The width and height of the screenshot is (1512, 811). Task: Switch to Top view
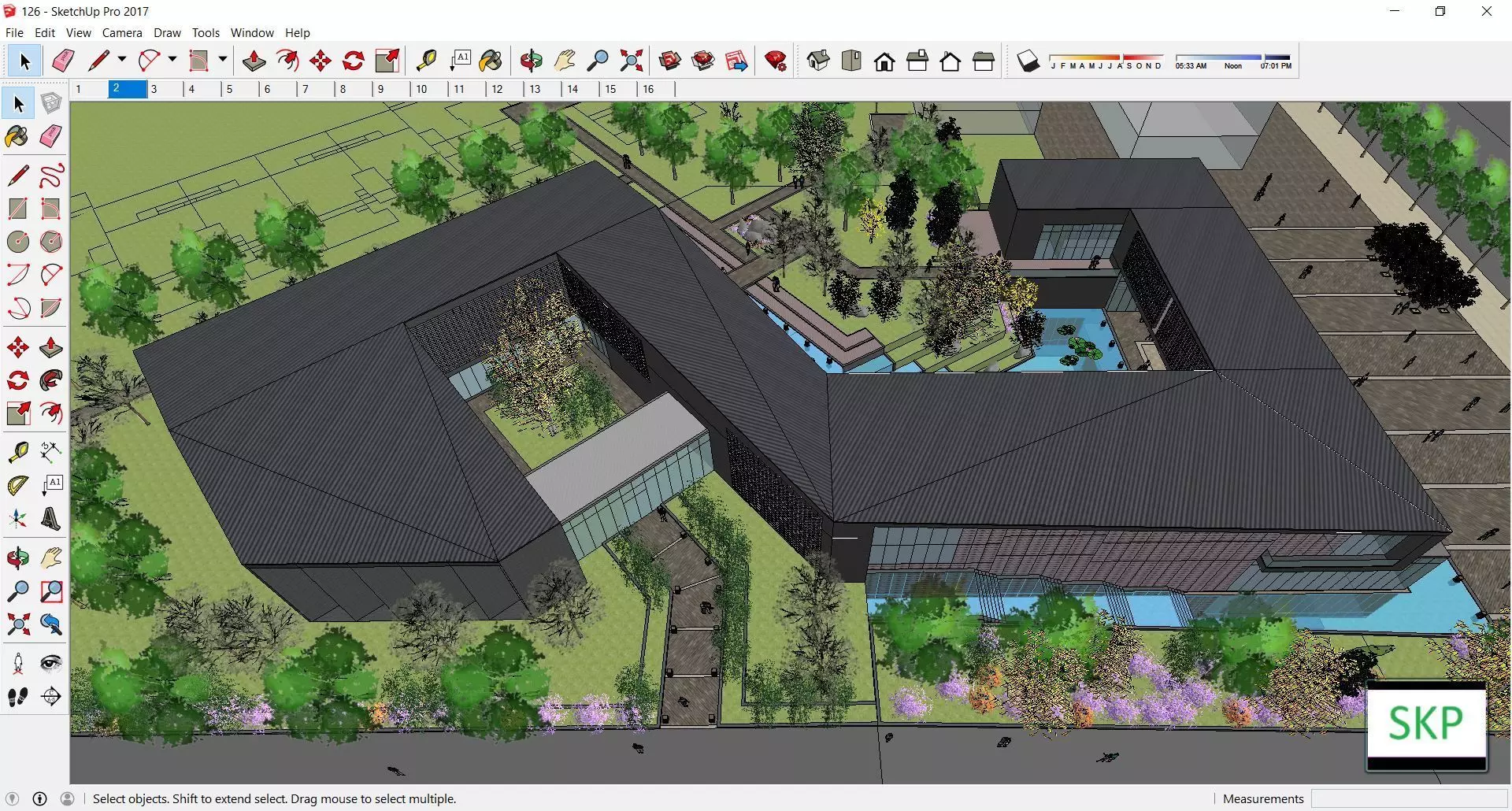[x=851, y=61]
